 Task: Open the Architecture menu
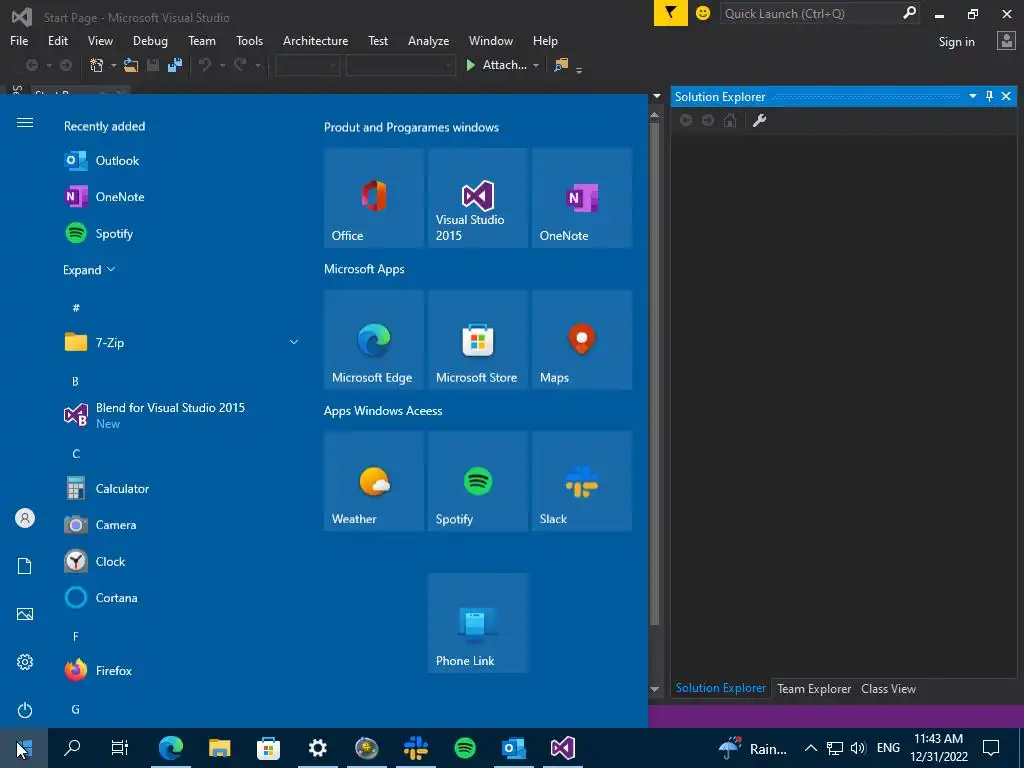(x=315, y=40)
